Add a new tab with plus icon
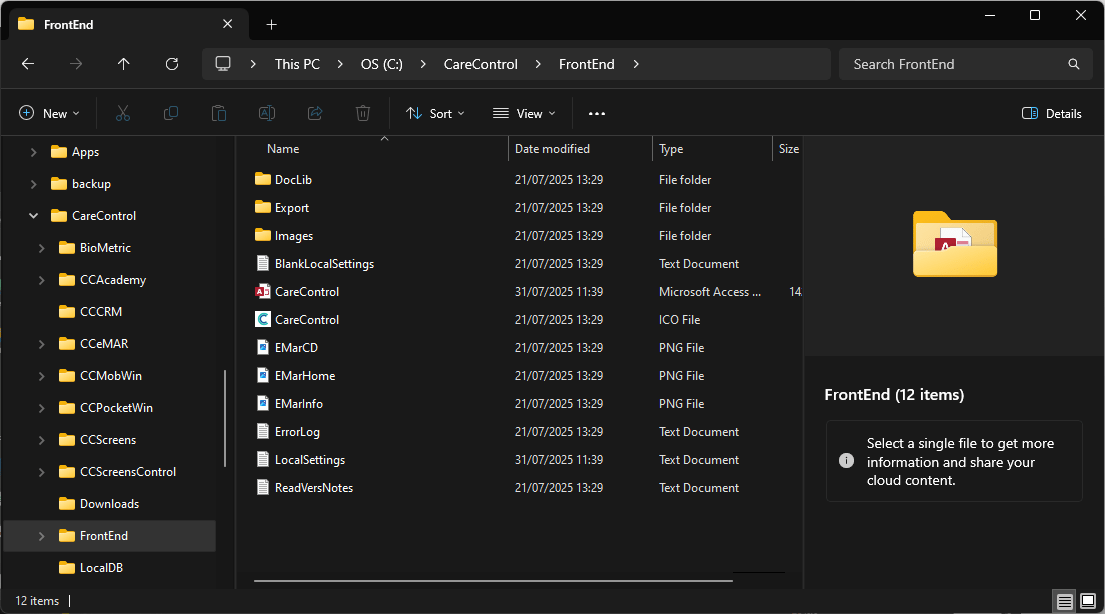Image resolution: width=1105 pixels, height=614 pixels. (271, 25)
